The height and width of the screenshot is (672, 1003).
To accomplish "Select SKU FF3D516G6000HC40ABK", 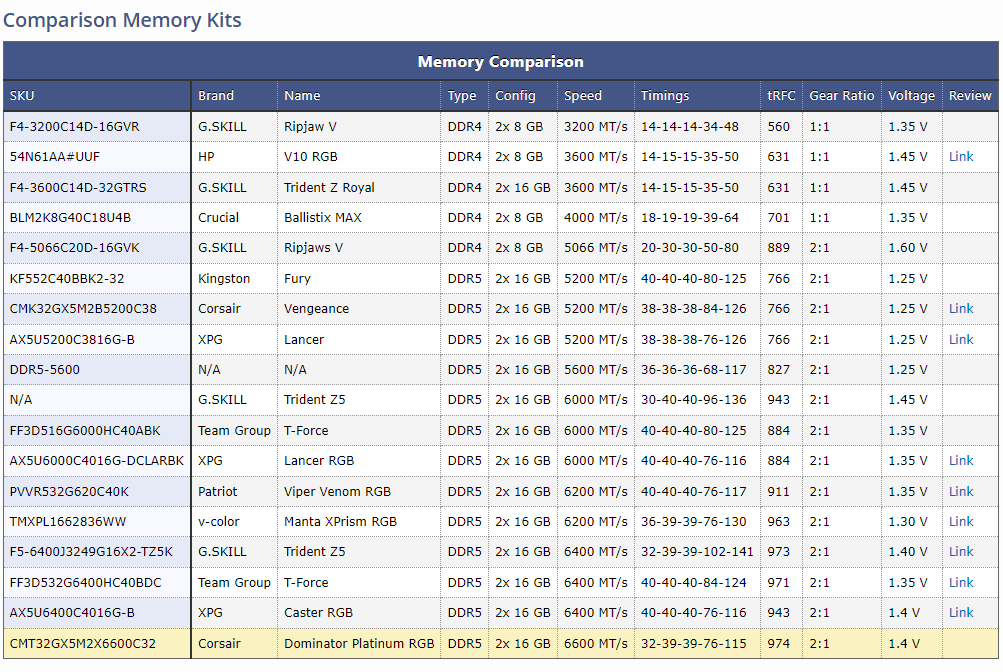I will pyautogui.click(x=85, y=431).
